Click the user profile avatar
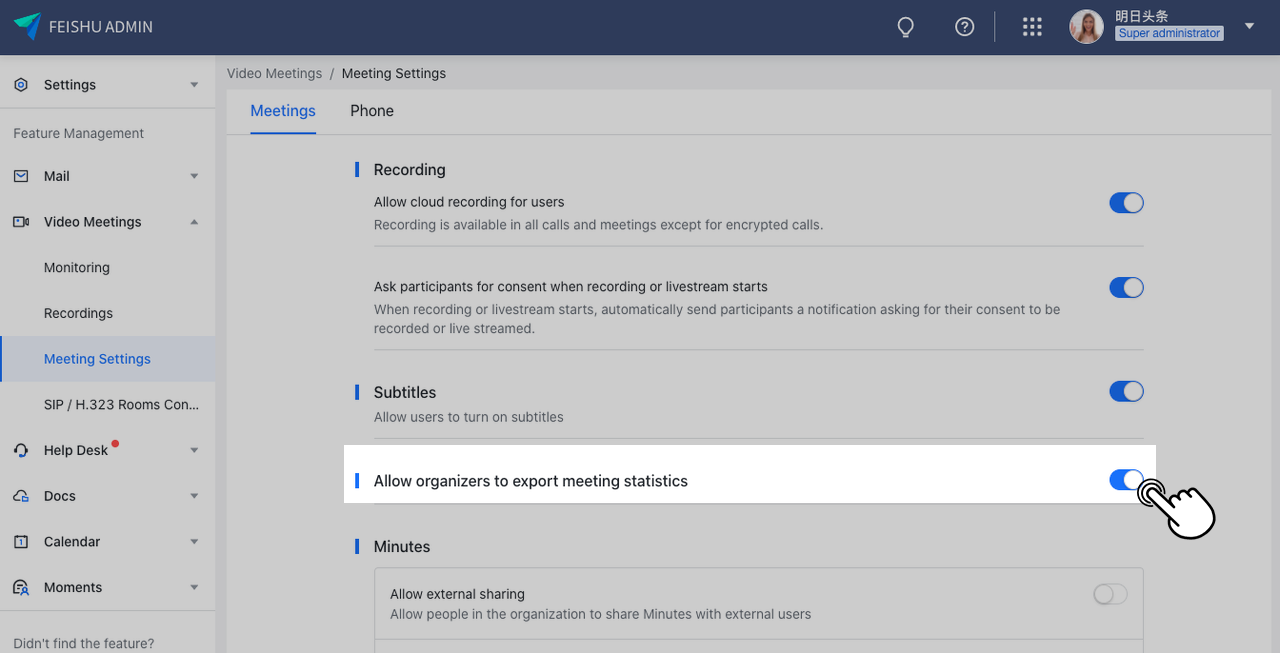 pyautogui.click(x=1087, y=27)
